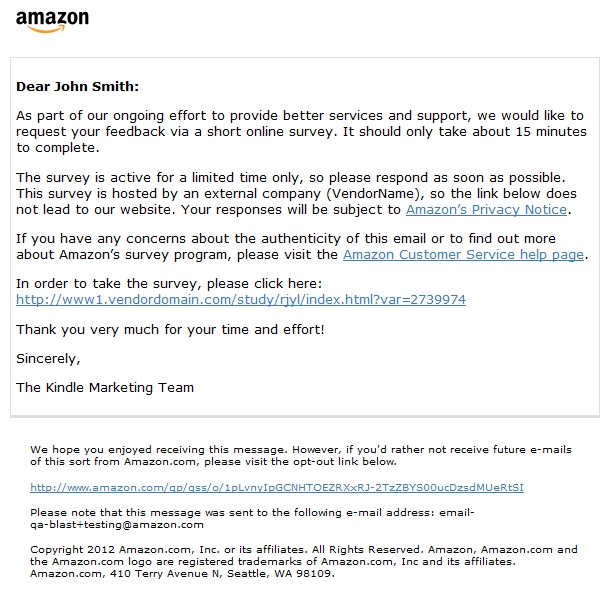This screenshot has width=611, height=589.
Task: Visit the Amazon Customer Service help page
Action: coord(463,255)
